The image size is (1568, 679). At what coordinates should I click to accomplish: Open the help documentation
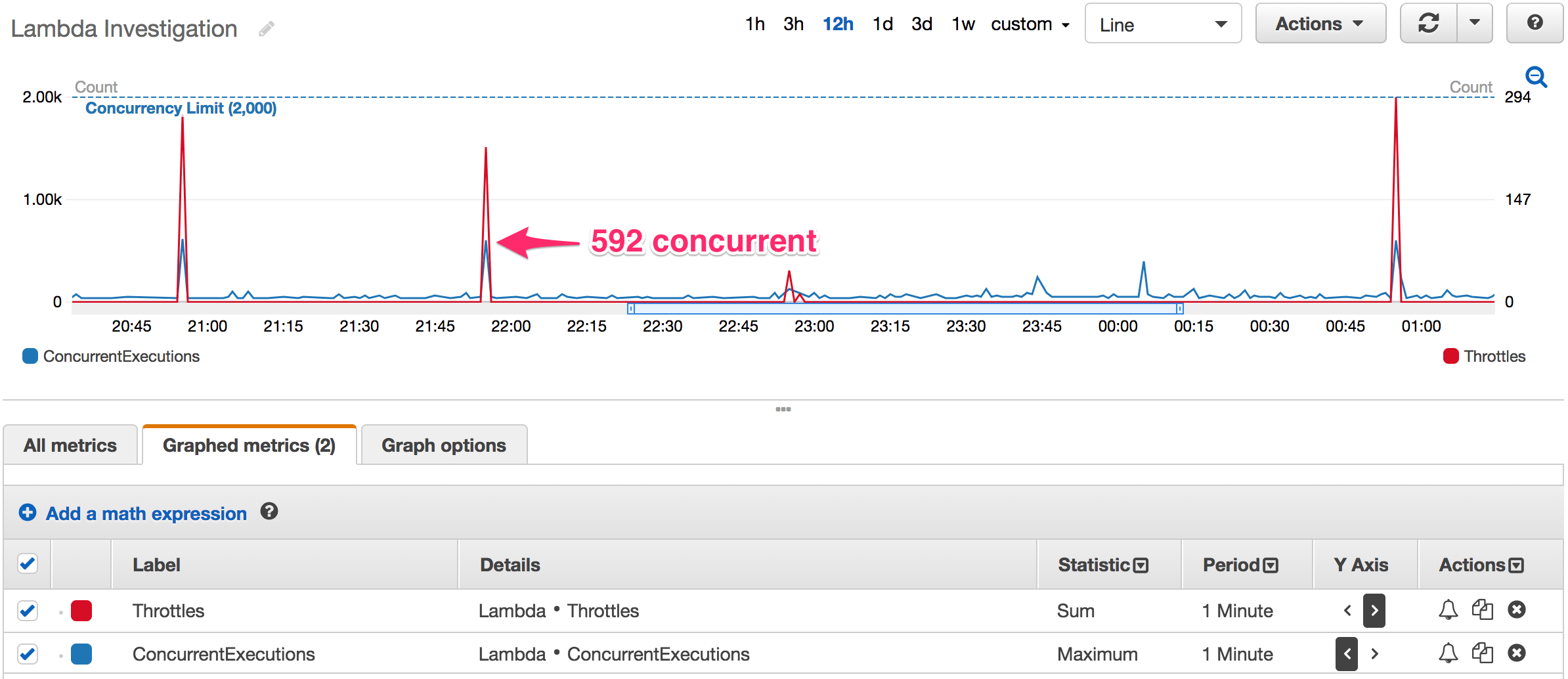pos(1535,23)
